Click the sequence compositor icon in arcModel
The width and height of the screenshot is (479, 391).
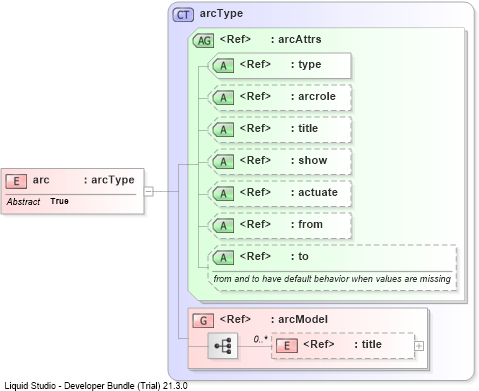point(223,346)
